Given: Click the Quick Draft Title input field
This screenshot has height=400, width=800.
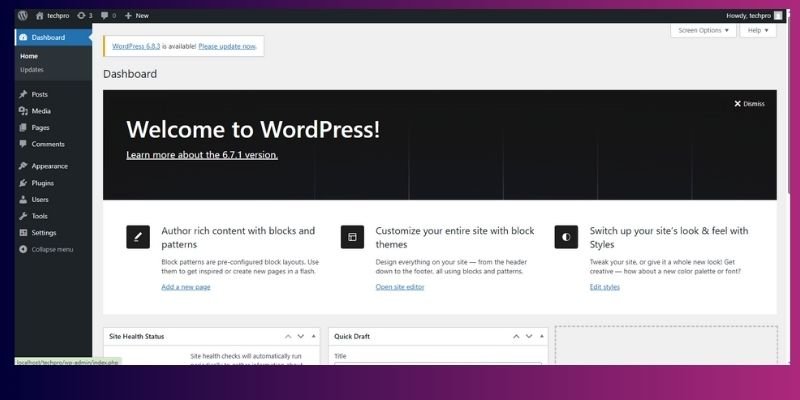Looking at the screenshot, I should (x=438, y=364).
